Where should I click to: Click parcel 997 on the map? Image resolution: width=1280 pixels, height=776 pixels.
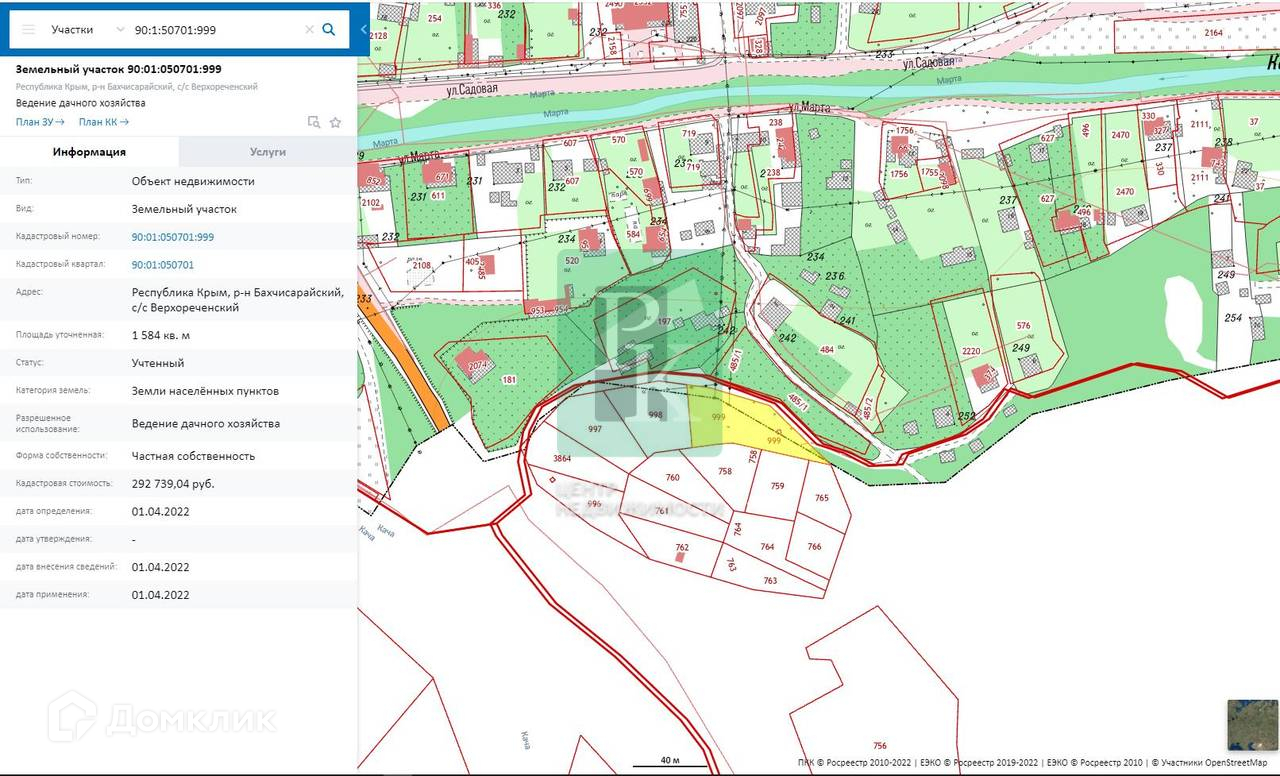click(596, 428)
